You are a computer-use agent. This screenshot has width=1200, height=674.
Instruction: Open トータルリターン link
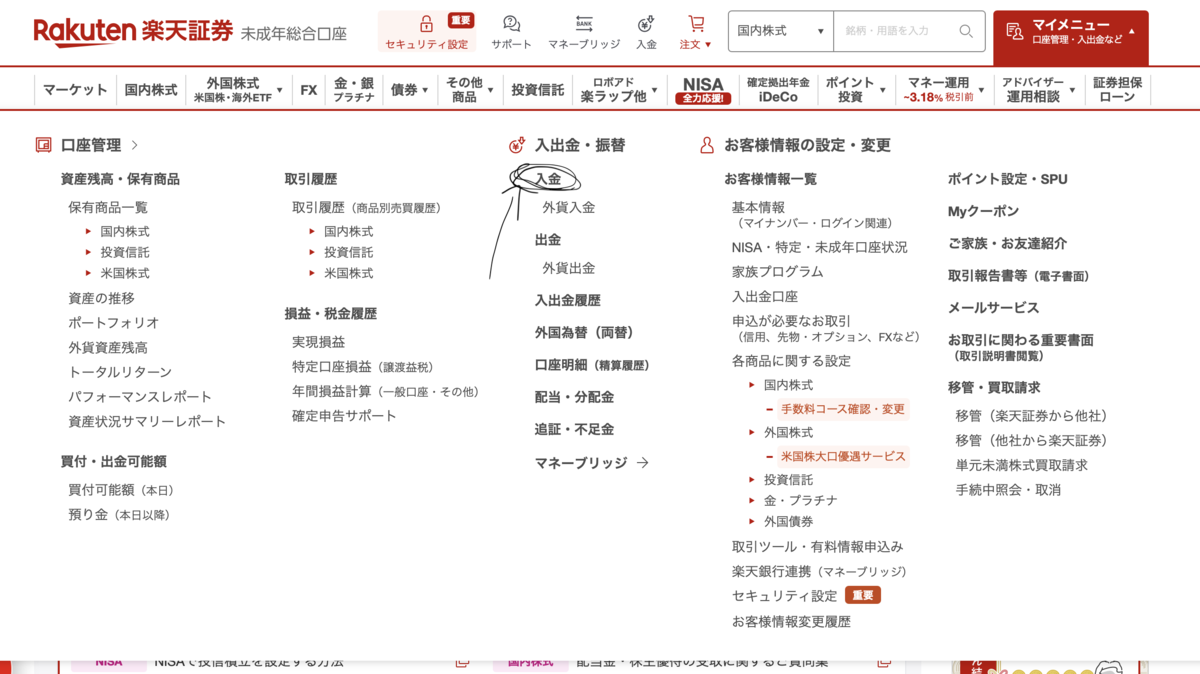tap(120, 372)
